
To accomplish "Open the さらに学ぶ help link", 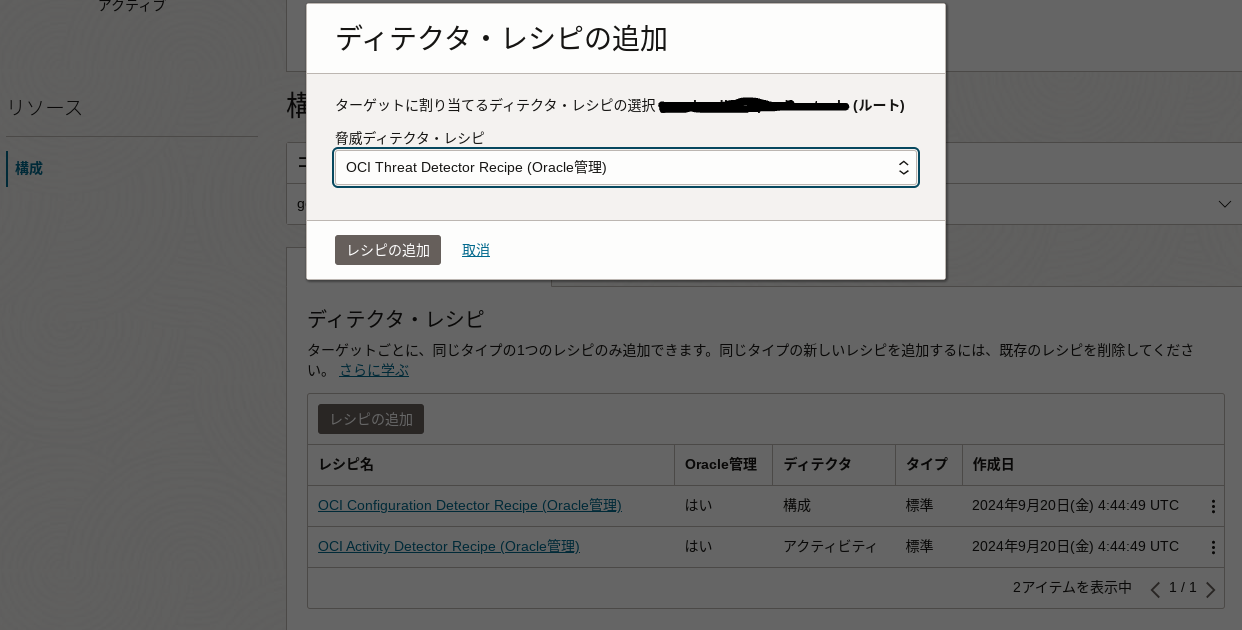I will coord(373,369).
